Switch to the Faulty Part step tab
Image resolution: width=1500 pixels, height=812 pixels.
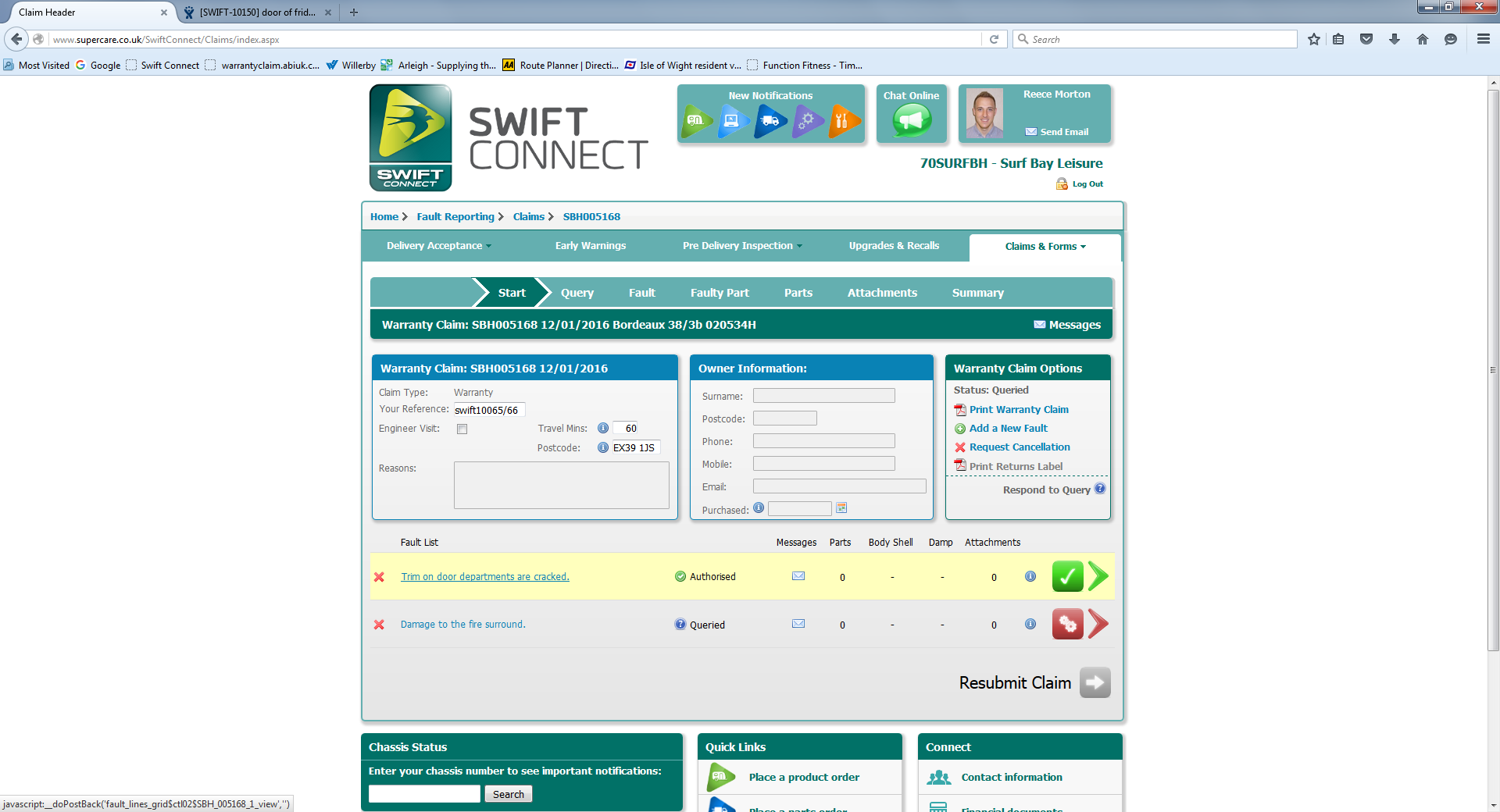pyautogui.click(x=720, y=293)
